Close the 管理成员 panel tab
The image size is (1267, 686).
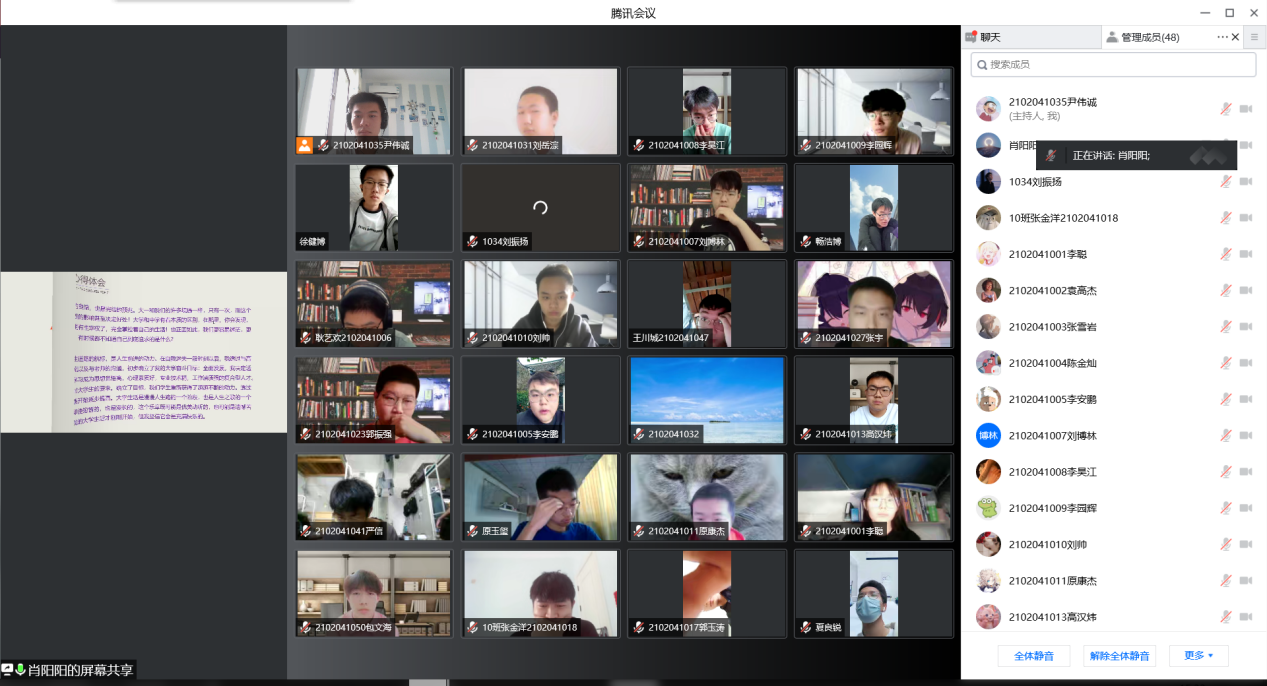coord(1236,37)
